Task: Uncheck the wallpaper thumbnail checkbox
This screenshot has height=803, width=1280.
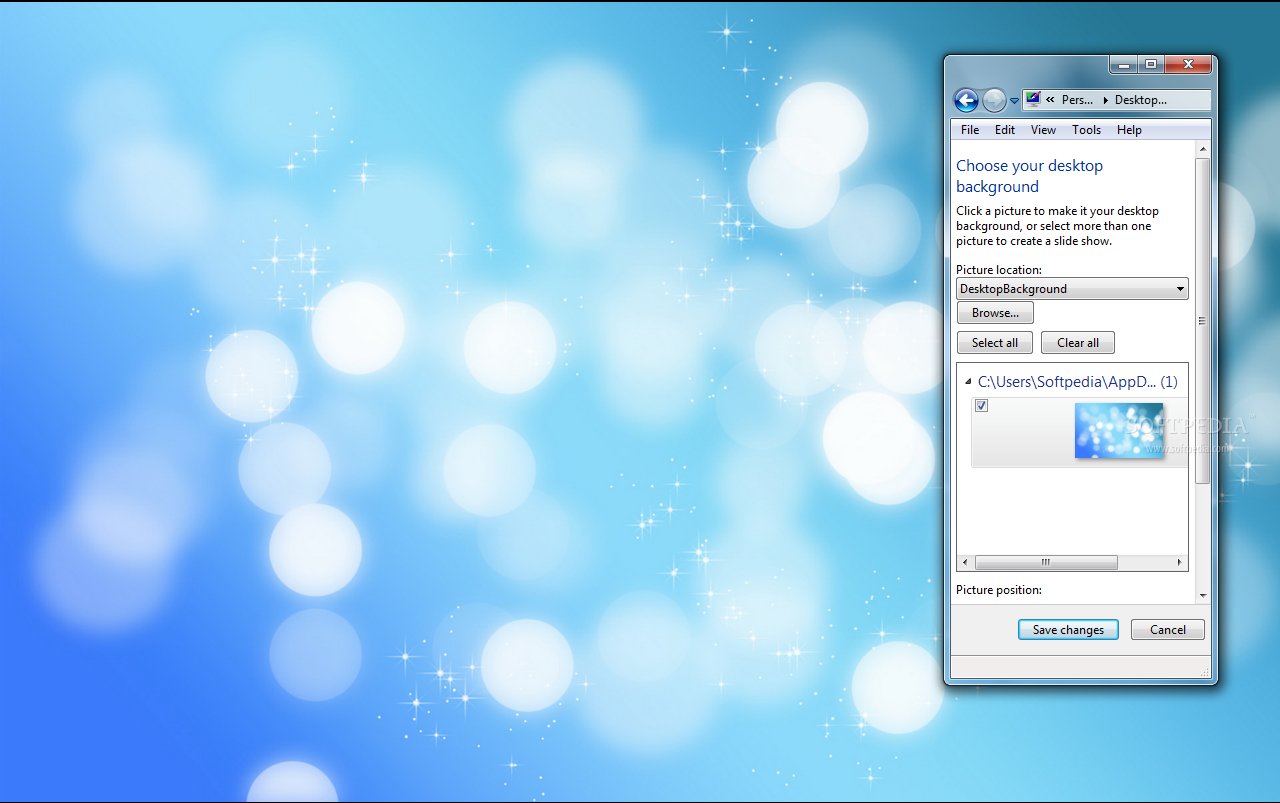Action: [x=982, y=406]
